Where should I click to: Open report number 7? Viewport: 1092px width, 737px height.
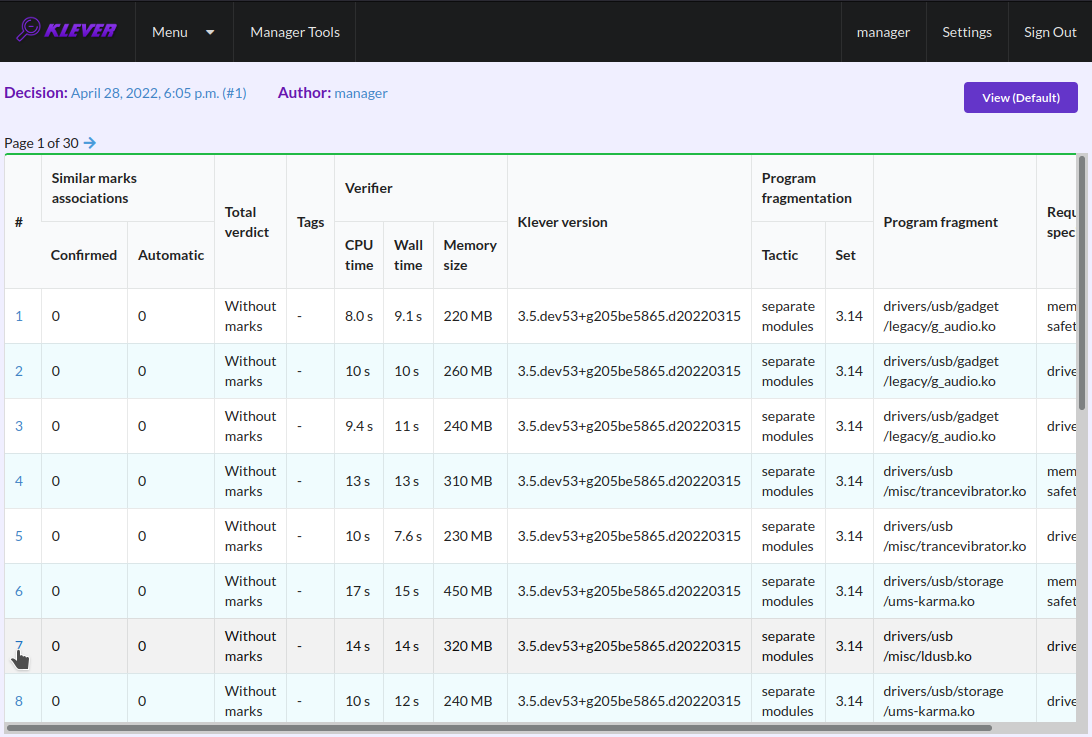pos(19,646)
